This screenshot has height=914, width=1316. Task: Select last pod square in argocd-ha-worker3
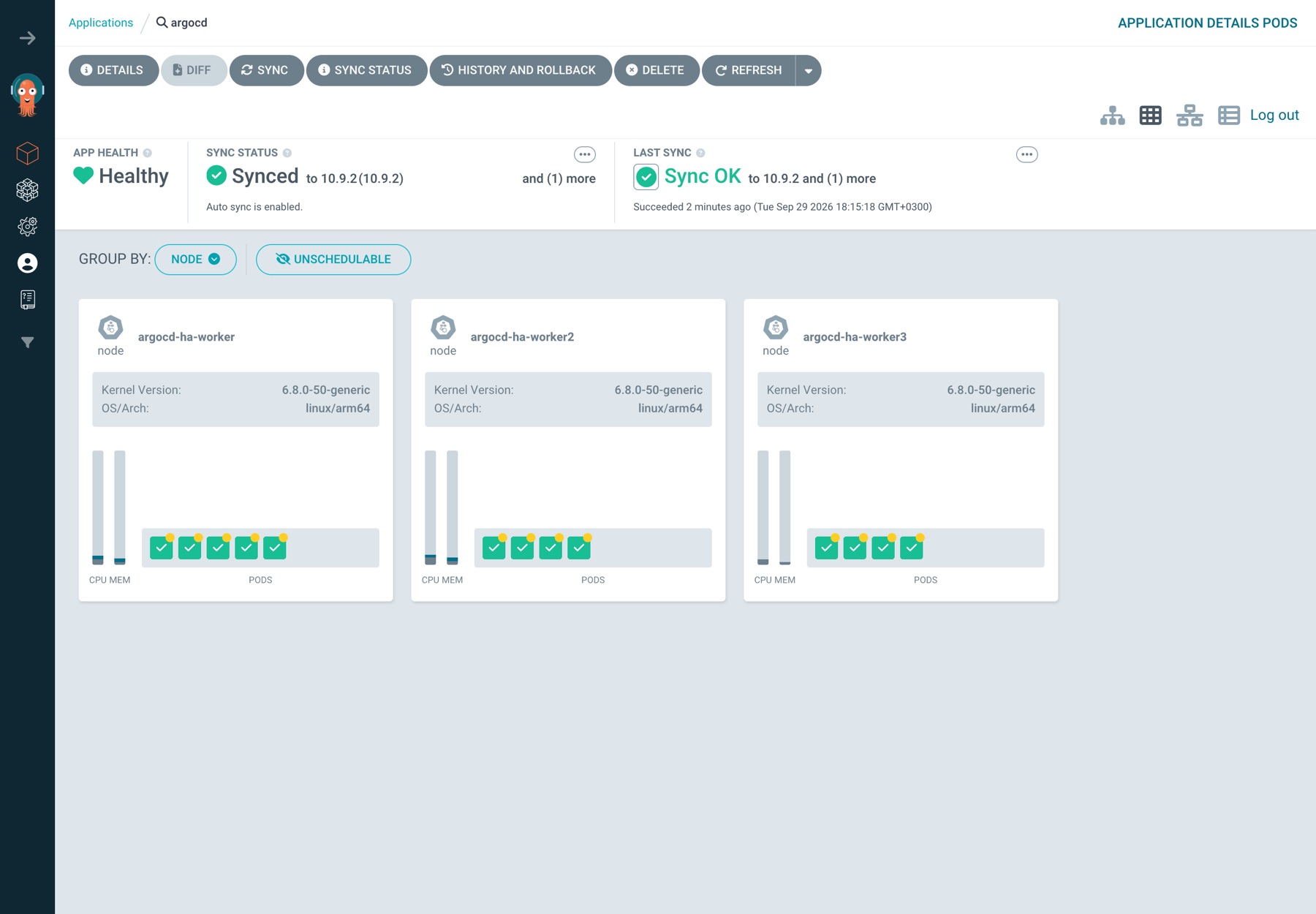(x=912, y=548)
